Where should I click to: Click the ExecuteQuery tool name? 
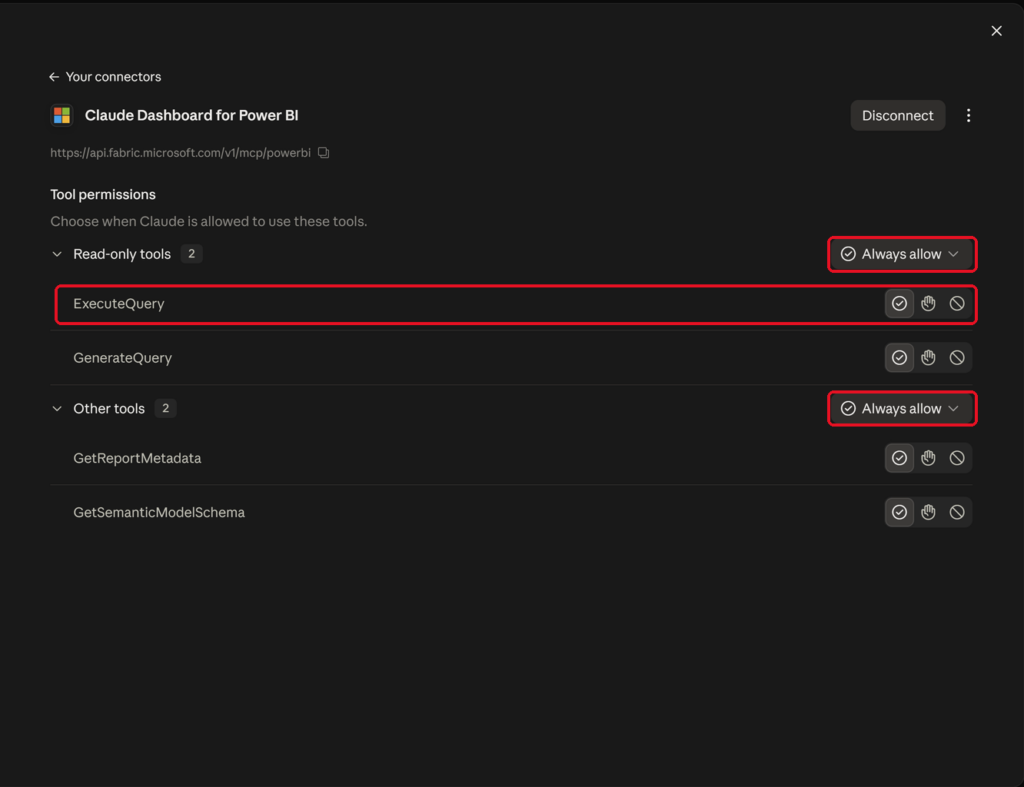coord(119,304)
